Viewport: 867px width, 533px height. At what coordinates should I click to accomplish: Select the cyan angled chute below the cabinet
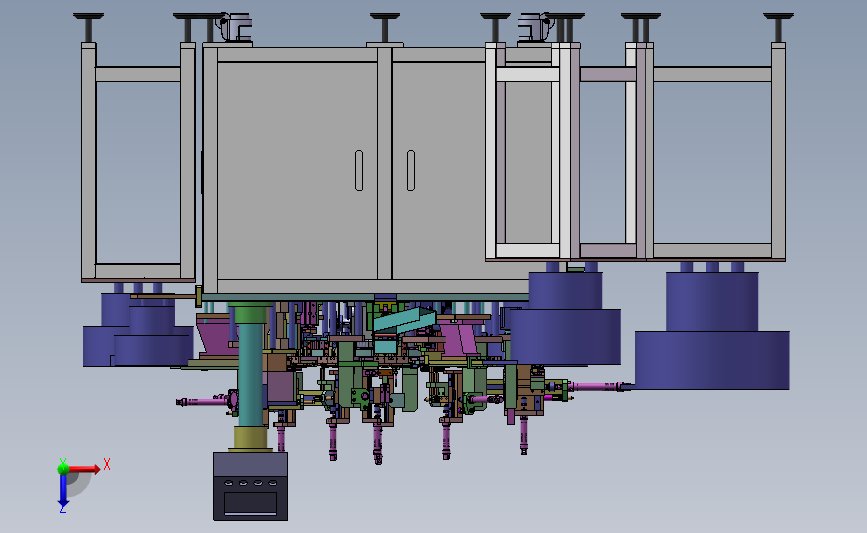click(x=405, y=321)
